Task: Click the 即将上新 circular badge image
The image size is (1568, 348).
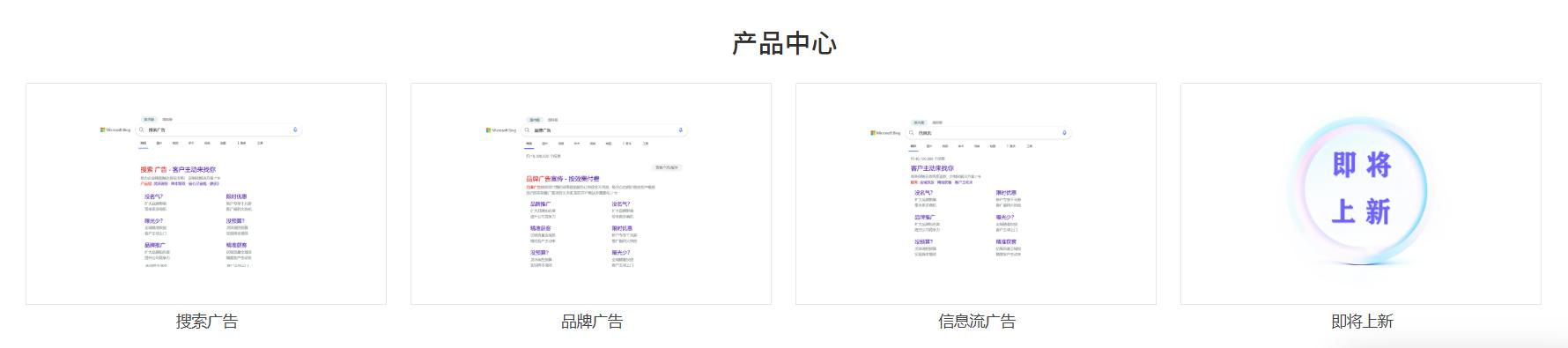Action: pos(1361,190)
